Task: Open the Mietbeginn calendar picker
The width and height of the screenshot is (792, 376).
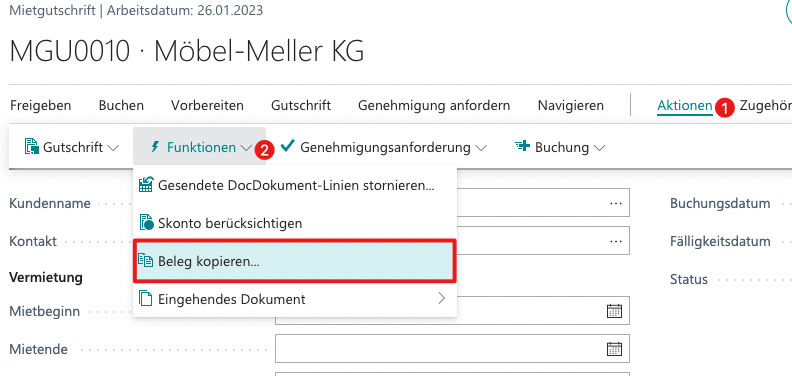Action: pyautogui.click(x=614, y=311)
